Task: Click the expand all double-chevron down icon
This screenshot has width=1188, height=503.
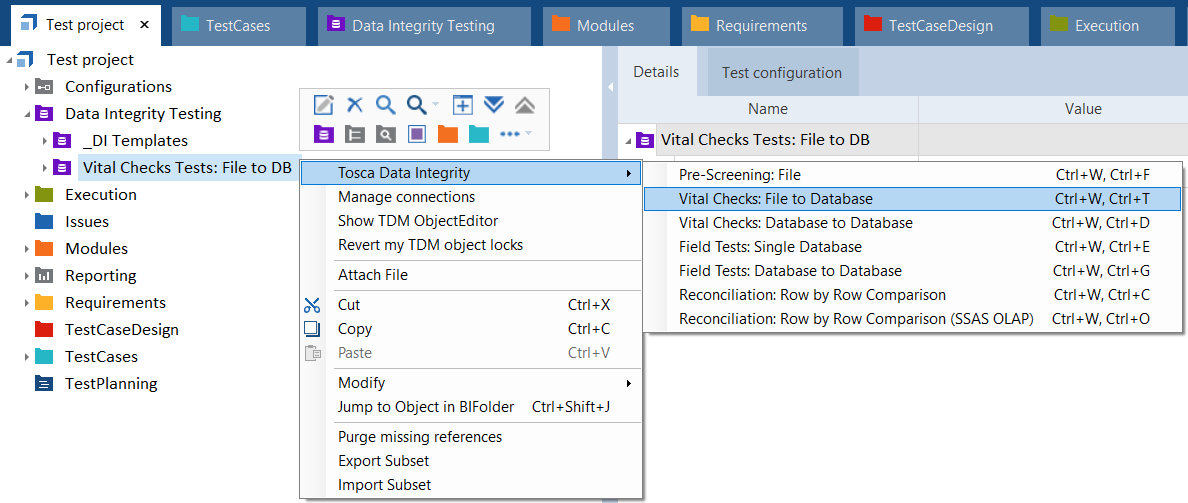Action: coord(493,105)
